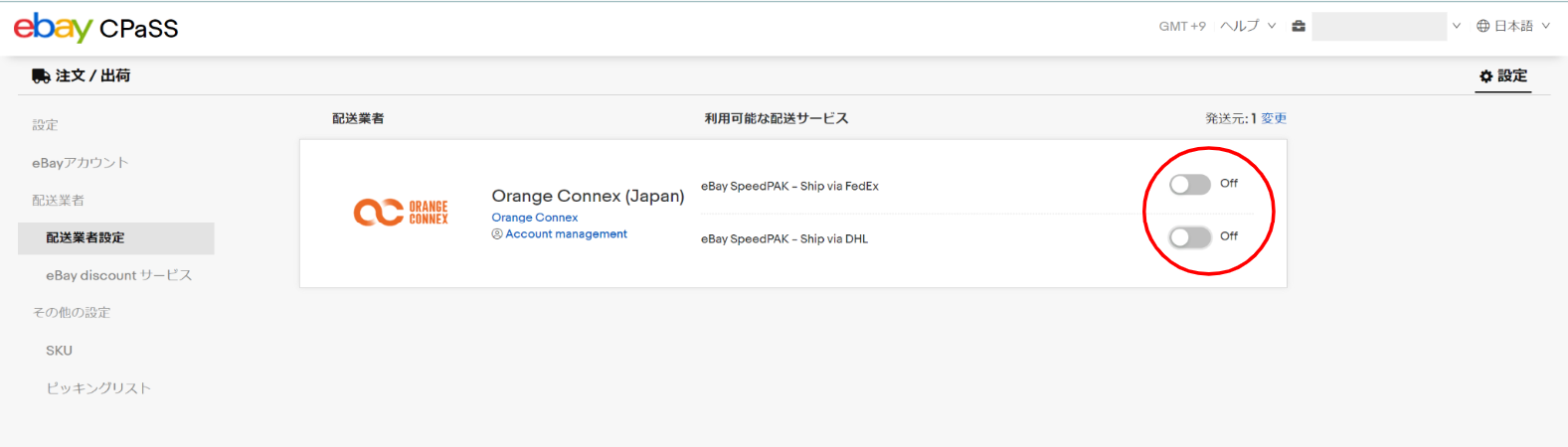Screen dimensions: 1568x447
Task: Open the account name dropdown arrow
Action: coord(1456,27)
